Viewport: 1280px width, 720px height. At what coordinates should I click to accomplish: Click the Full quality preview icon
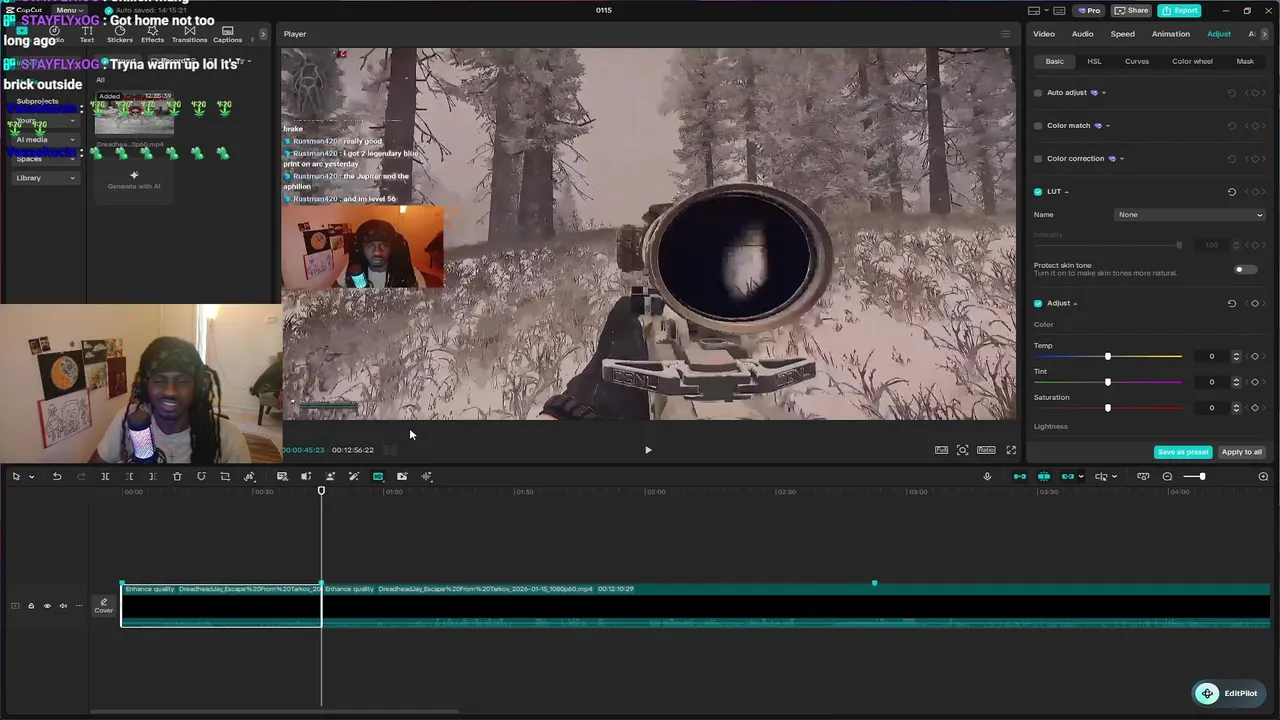pos(941,450)
